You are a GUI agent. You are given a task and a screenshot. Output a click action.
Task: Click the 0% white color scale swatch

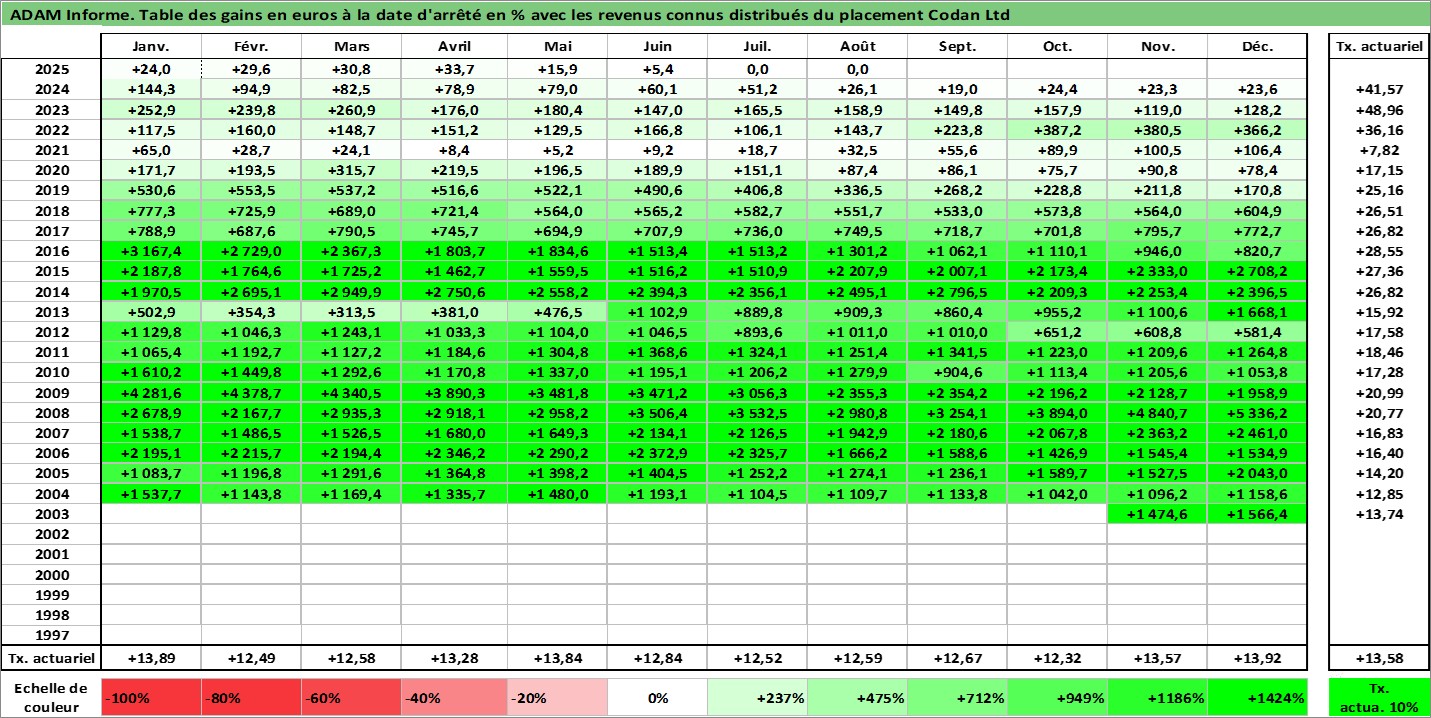click(x=657, y=697)
